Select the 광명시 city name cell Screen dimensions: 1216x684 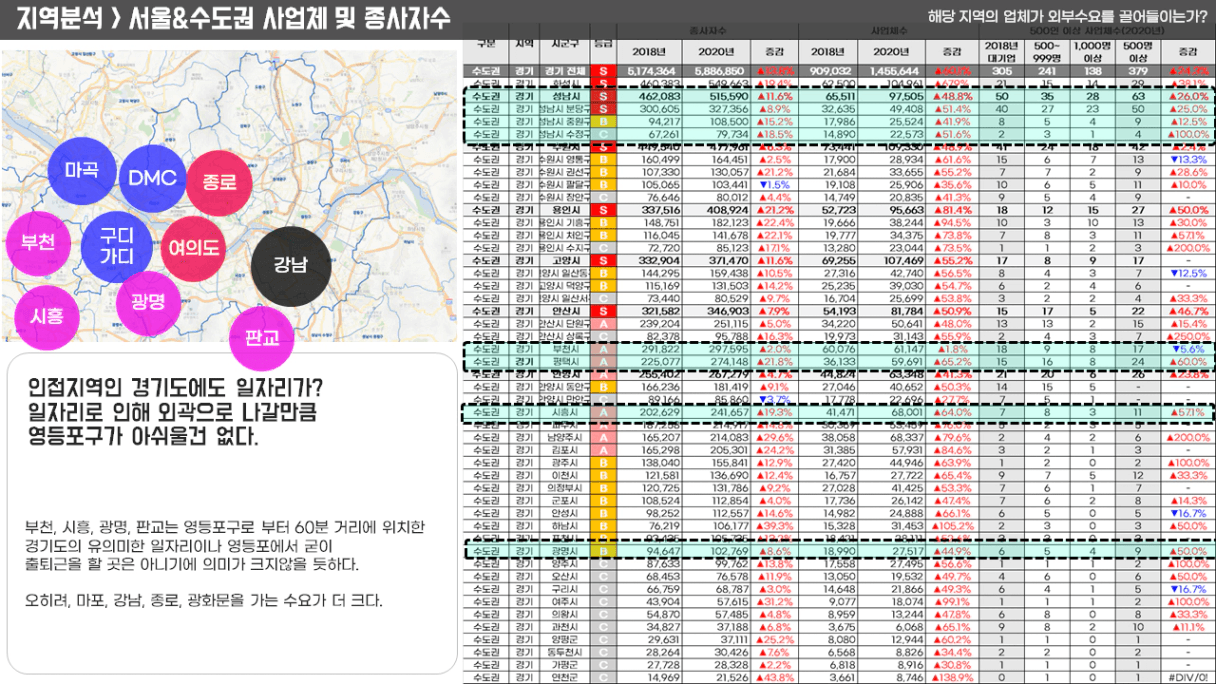(x=565, y=550)
